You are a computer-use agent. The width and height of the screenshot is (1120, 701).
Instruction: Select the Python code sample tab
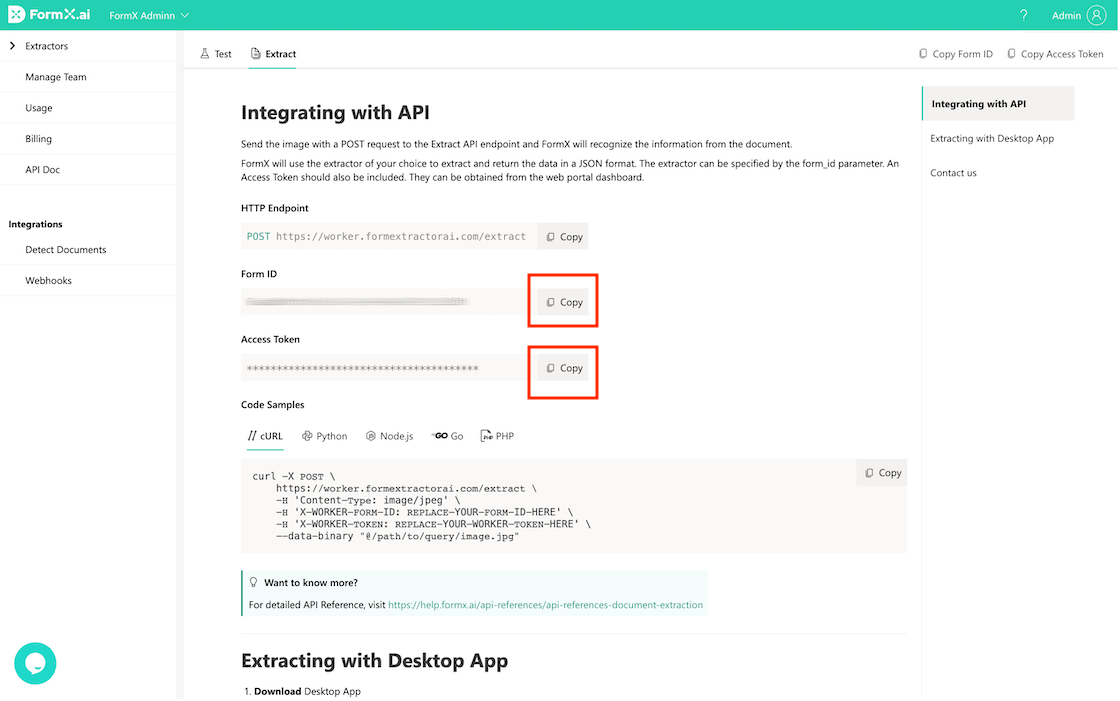pos(325,436)
